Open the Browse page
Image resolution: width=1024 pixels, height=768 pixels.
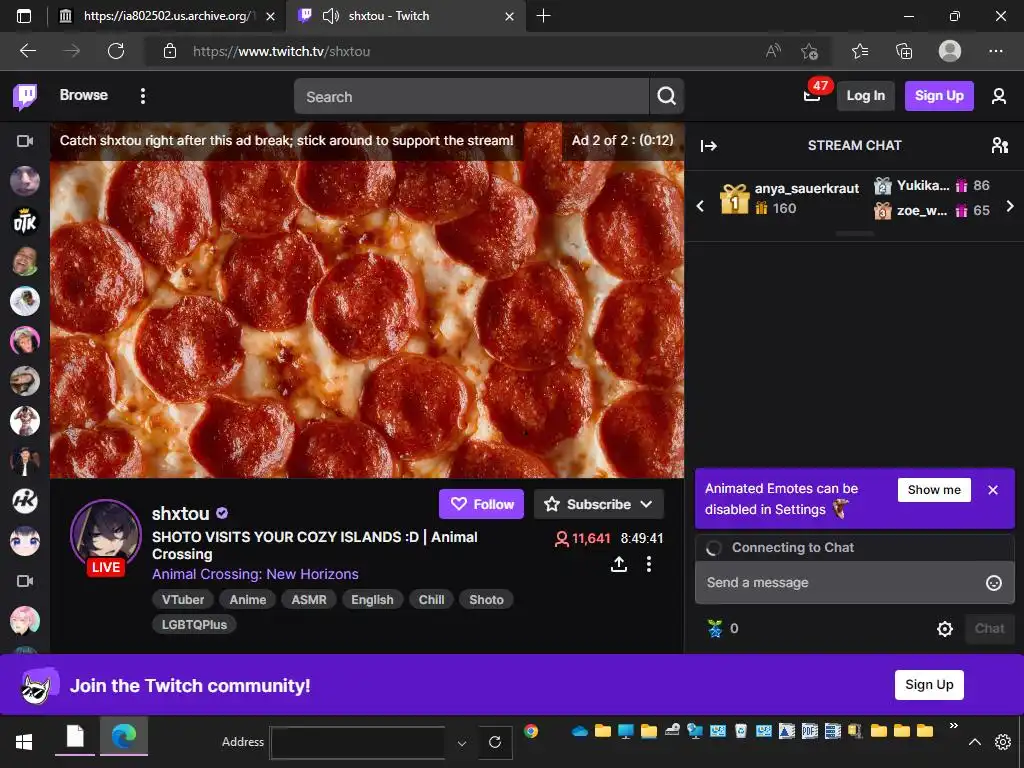pyautogui.click(x=84, y=95)
